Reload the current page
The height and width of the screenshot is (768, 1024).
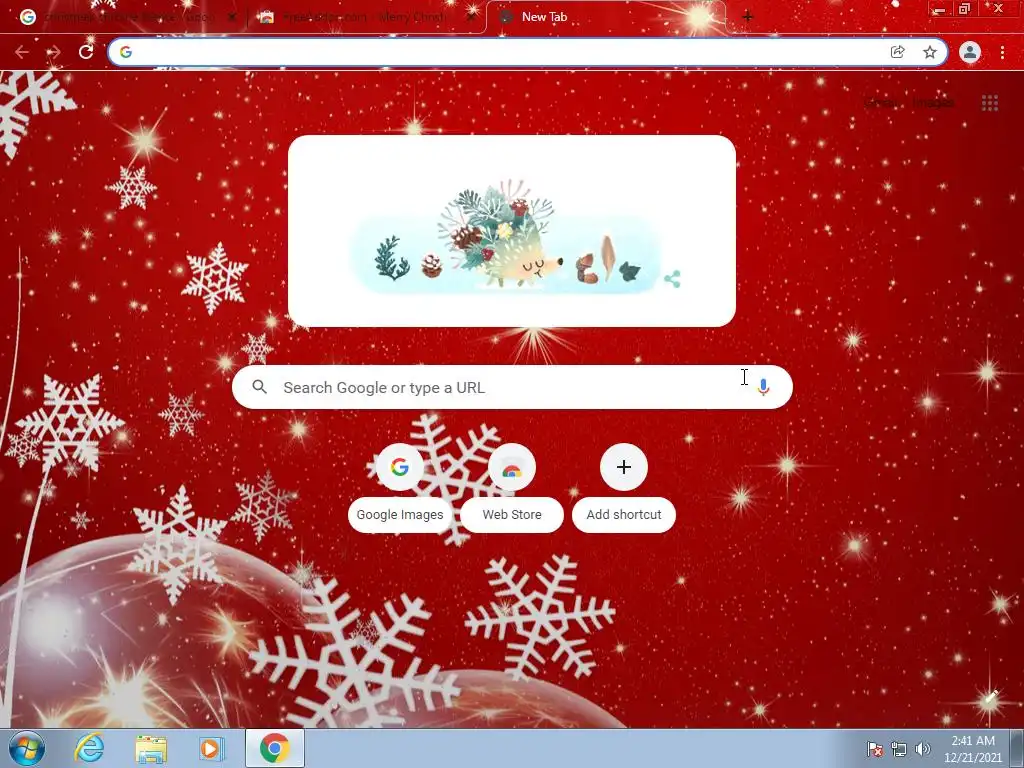pyautogui.click(x=86, y=52)
